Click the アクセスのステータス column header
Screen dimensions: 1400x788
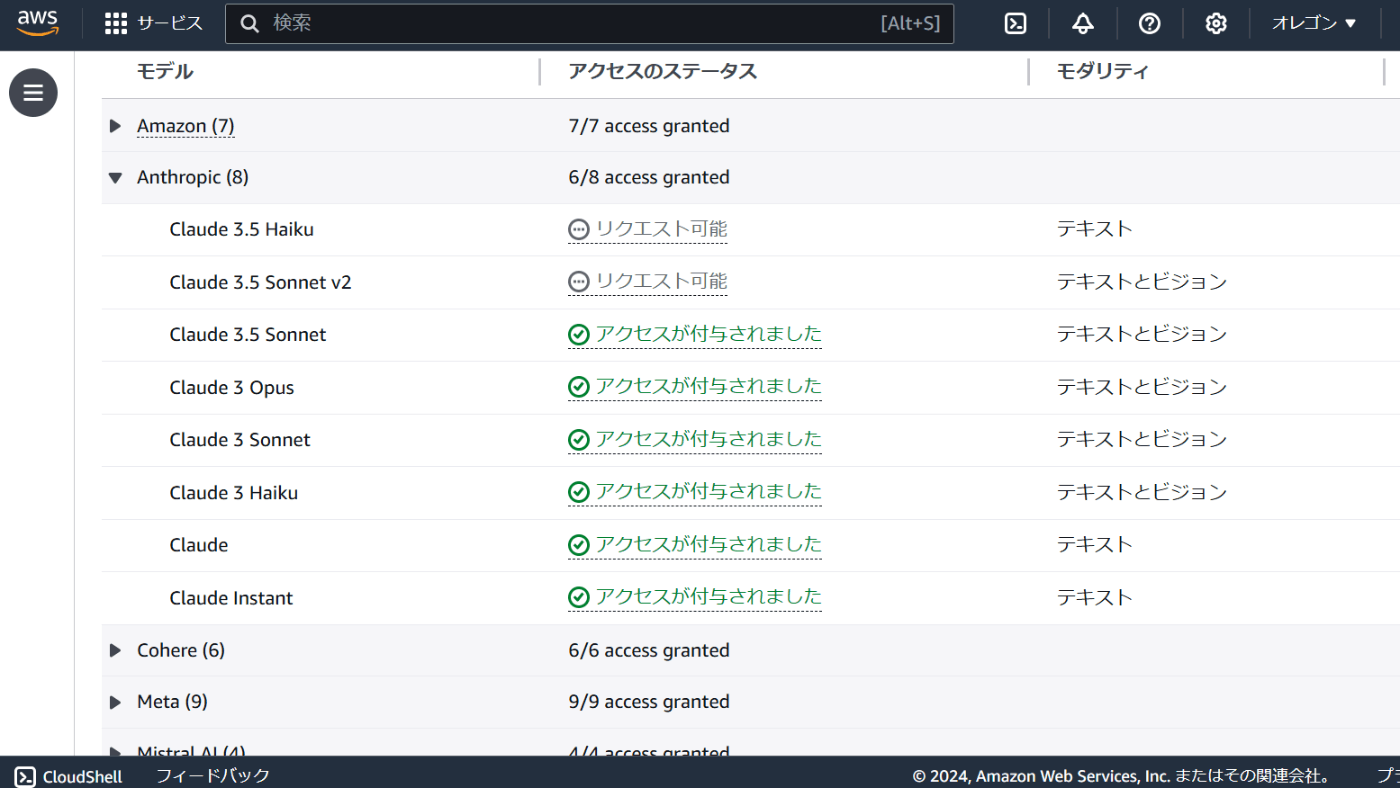pos(663,71)
